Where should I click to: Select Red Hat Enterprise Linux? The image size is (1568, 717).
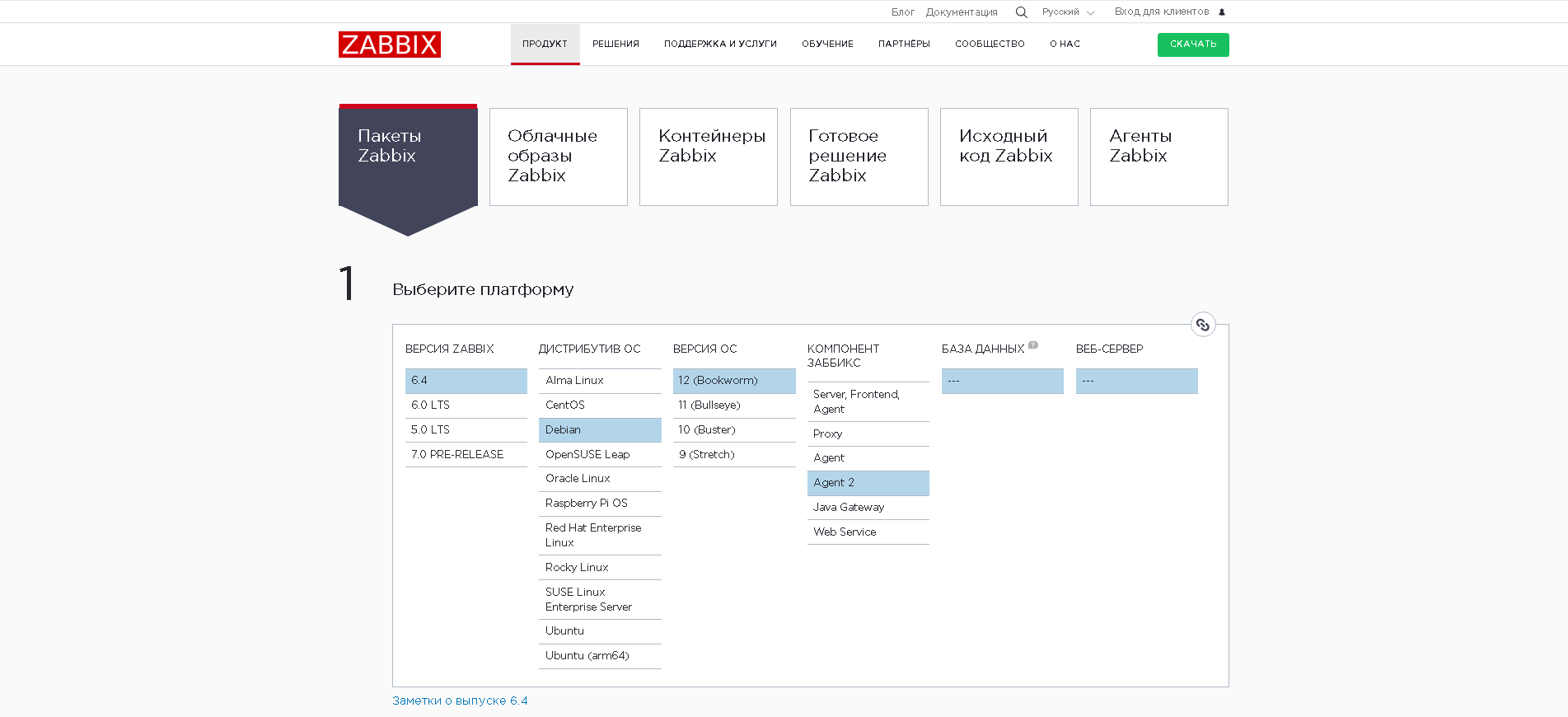pos(600,536)
